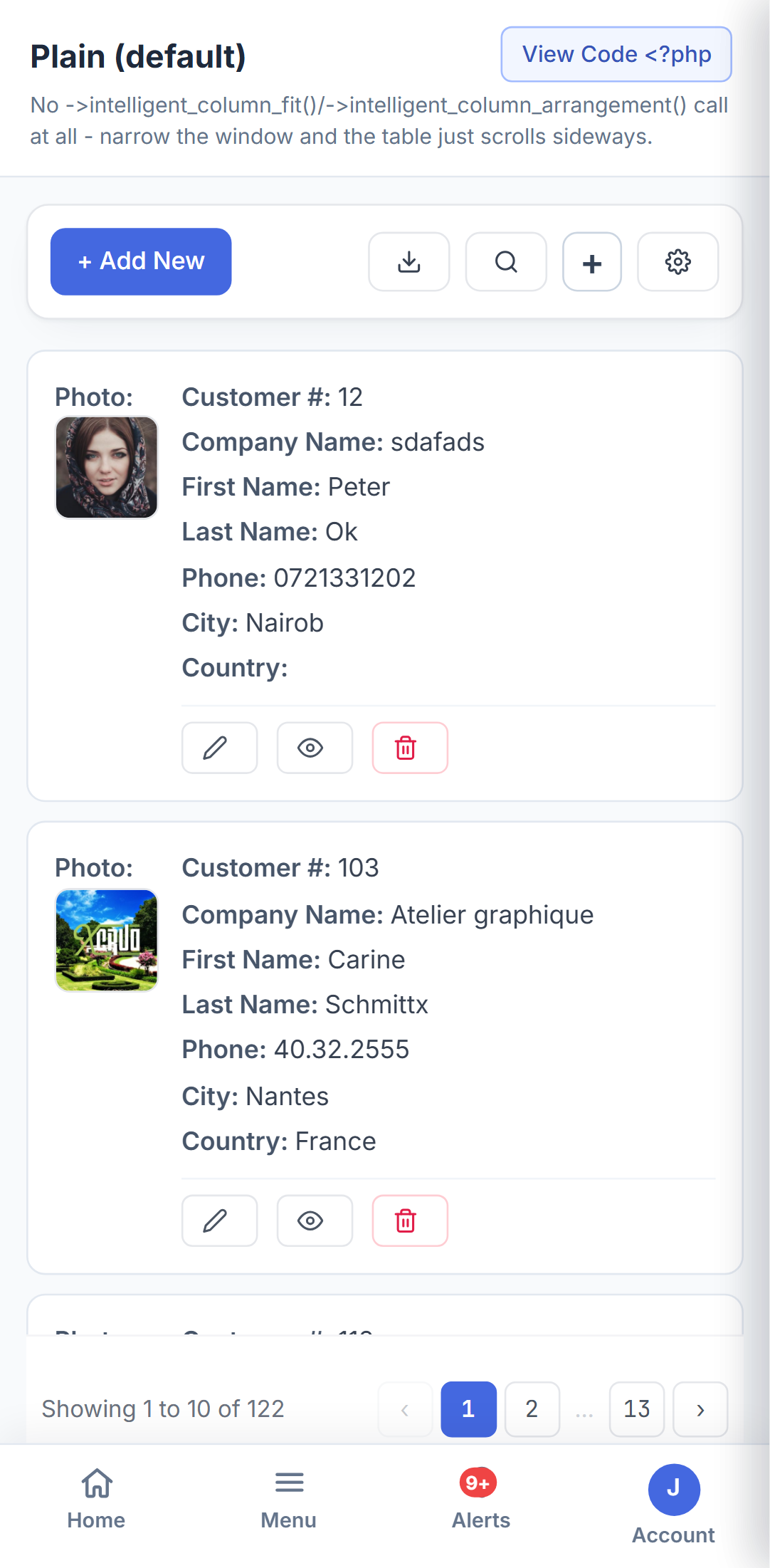This screenshot has width=770, height=1568.
Task: Open table settings gear icon
Action: point(677,262)
